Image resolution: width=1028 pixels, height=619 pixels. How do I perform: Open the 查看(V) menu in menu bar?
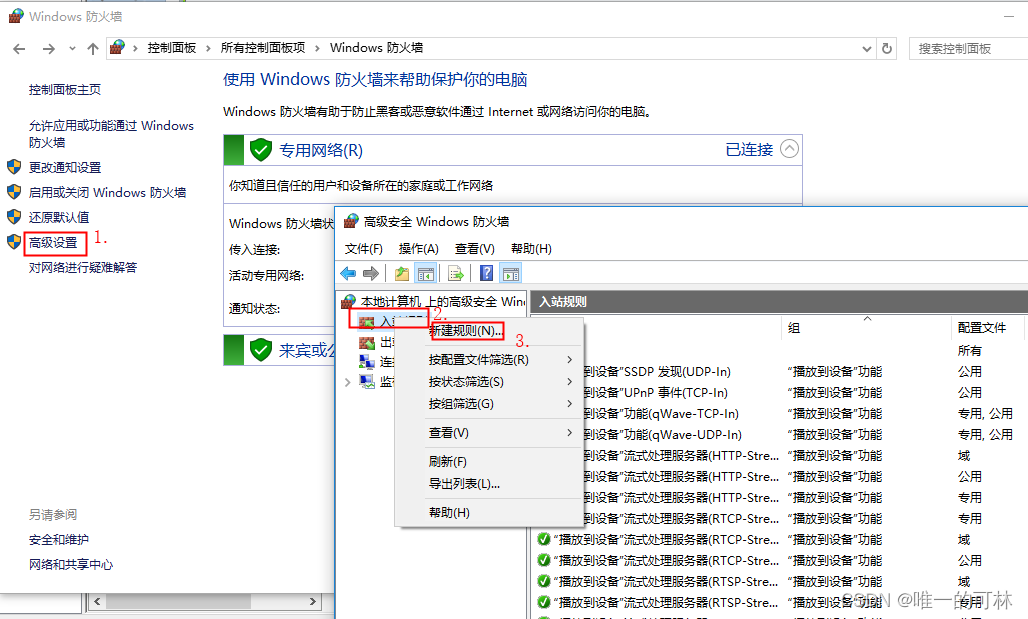click(x=475, y=249)
